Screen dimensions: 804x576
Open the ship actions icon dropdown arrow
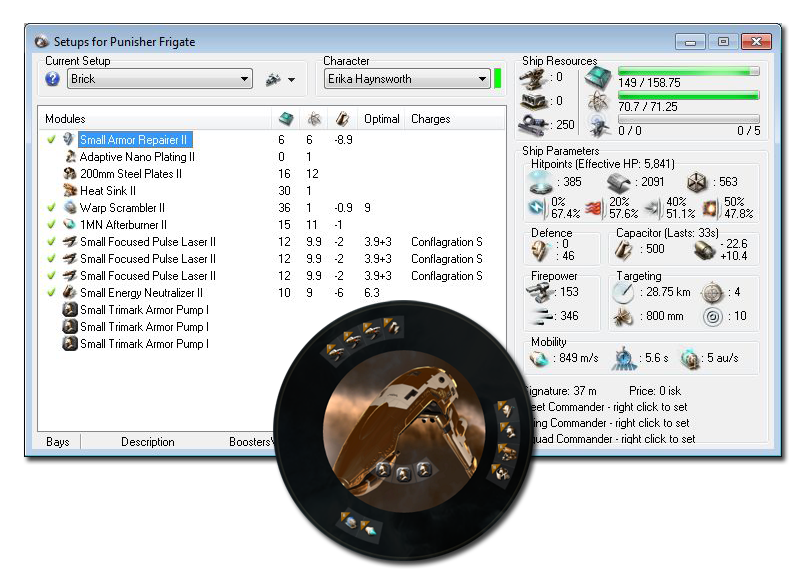pos(291,80)
